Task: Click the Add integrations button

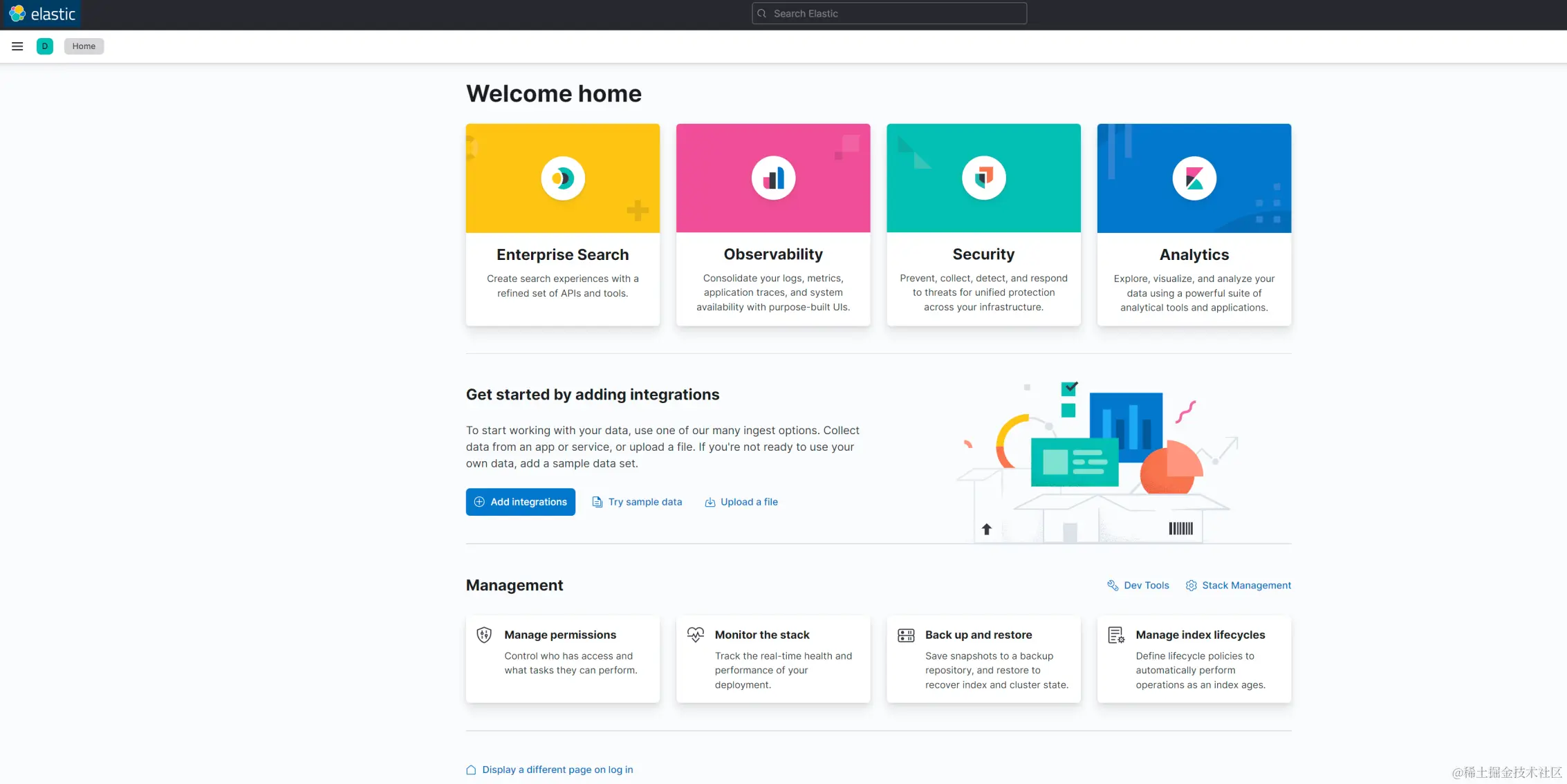Action: [521, 502]
